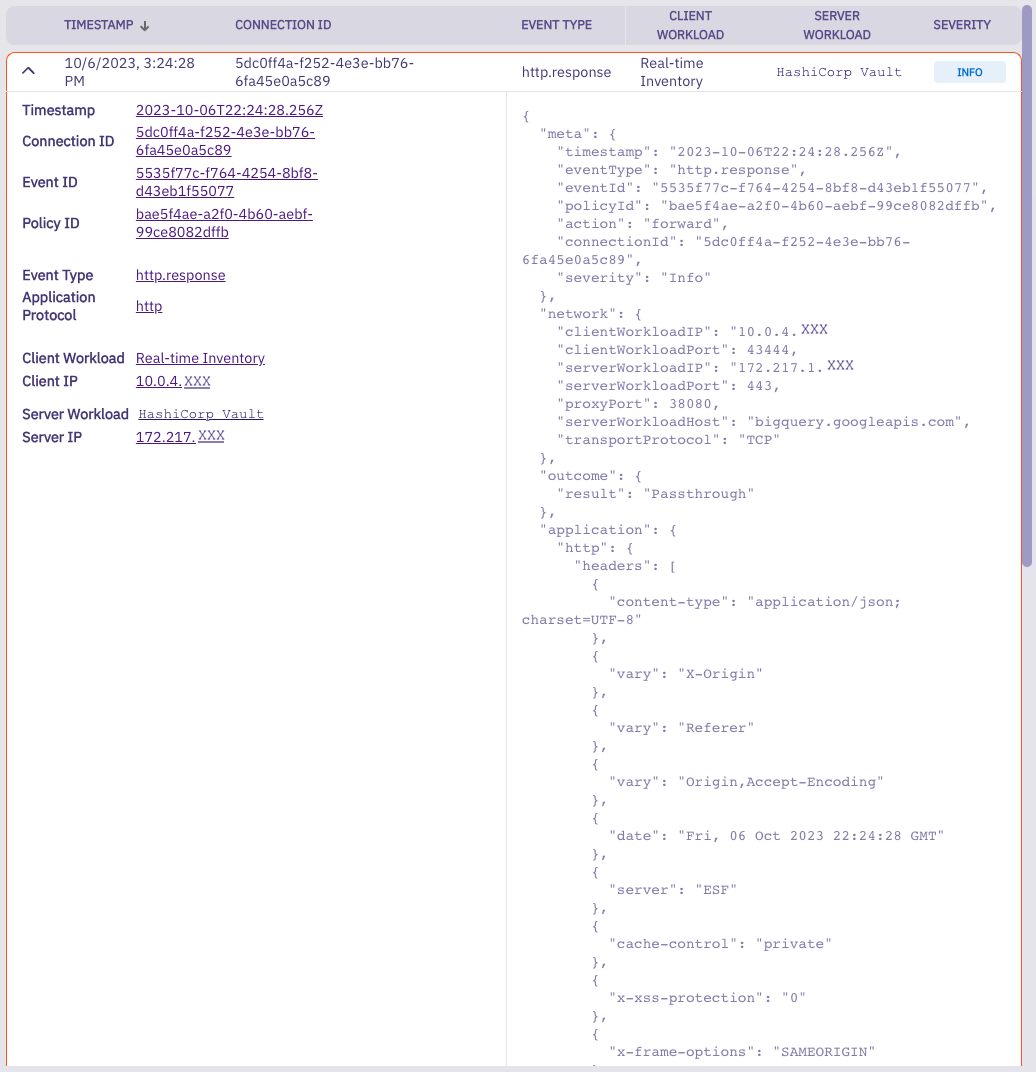
Task: Select the Real-time Inventory Client Workload link
Action: click(199, 357)
